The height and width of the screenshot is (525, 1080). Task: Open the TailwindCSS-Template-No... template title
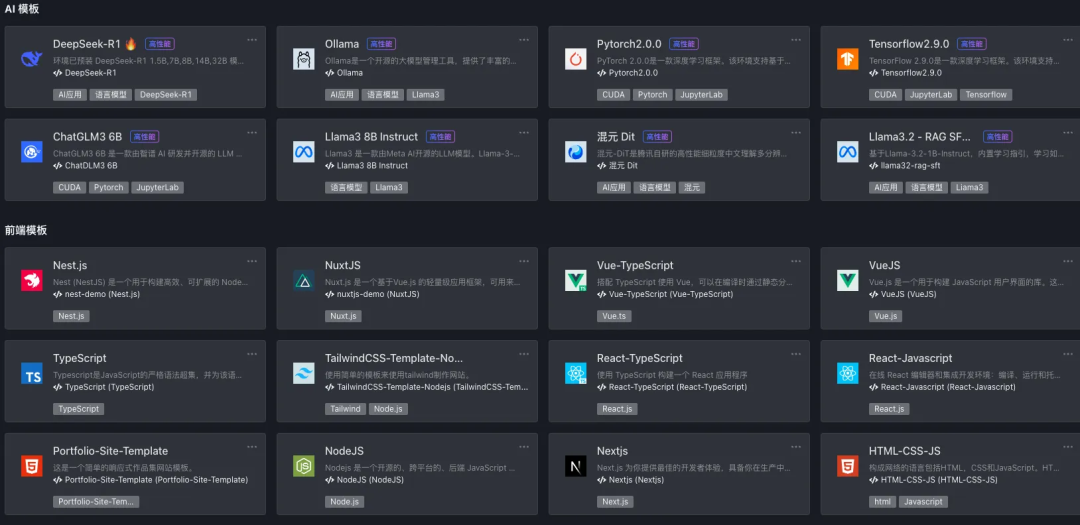click(394, 358)
